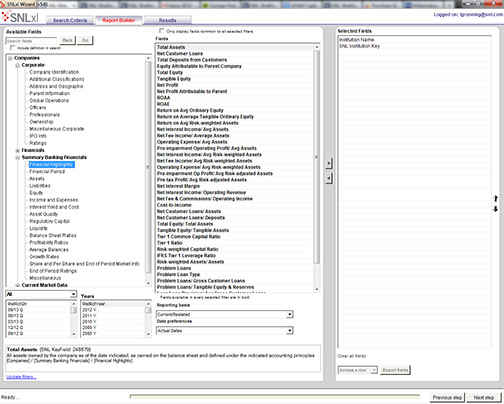Select Ownership tree item
Viewport: 504px width, 404px height.
click(41, 122)
